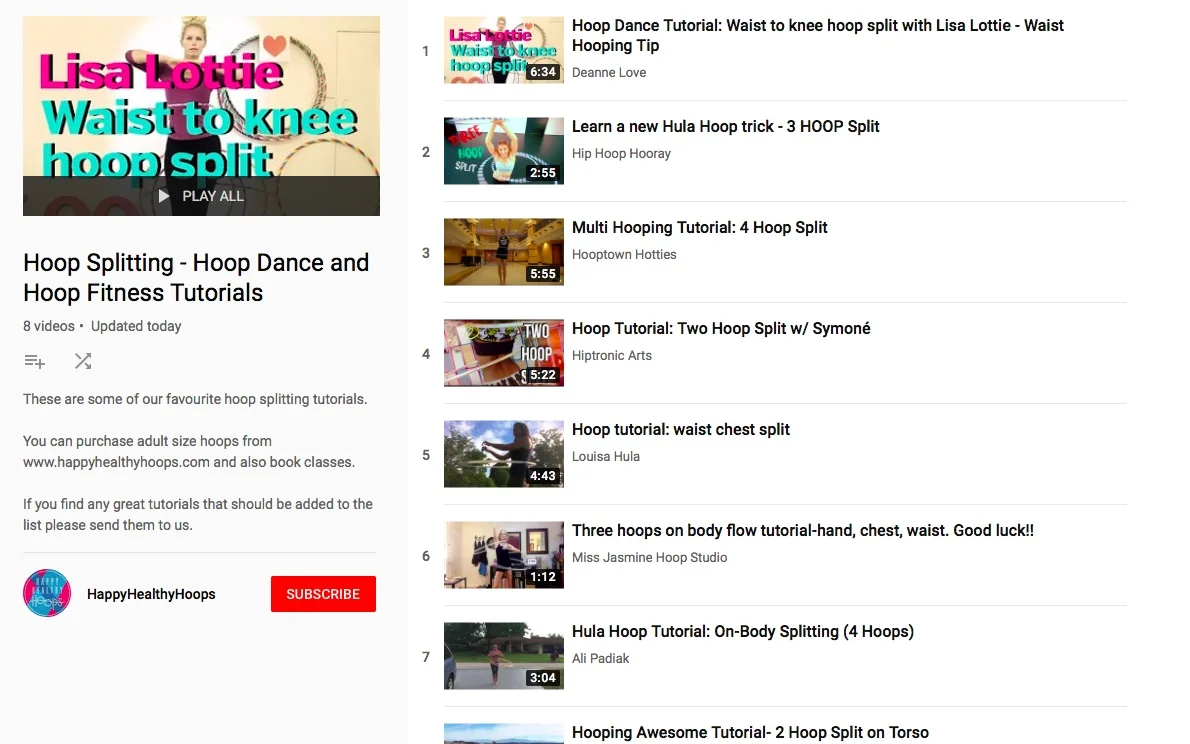Open thumbnail of Two Hoop Split w/ Symoné
Viewport: 1190px width, 744px height.
tap(504, 353)
